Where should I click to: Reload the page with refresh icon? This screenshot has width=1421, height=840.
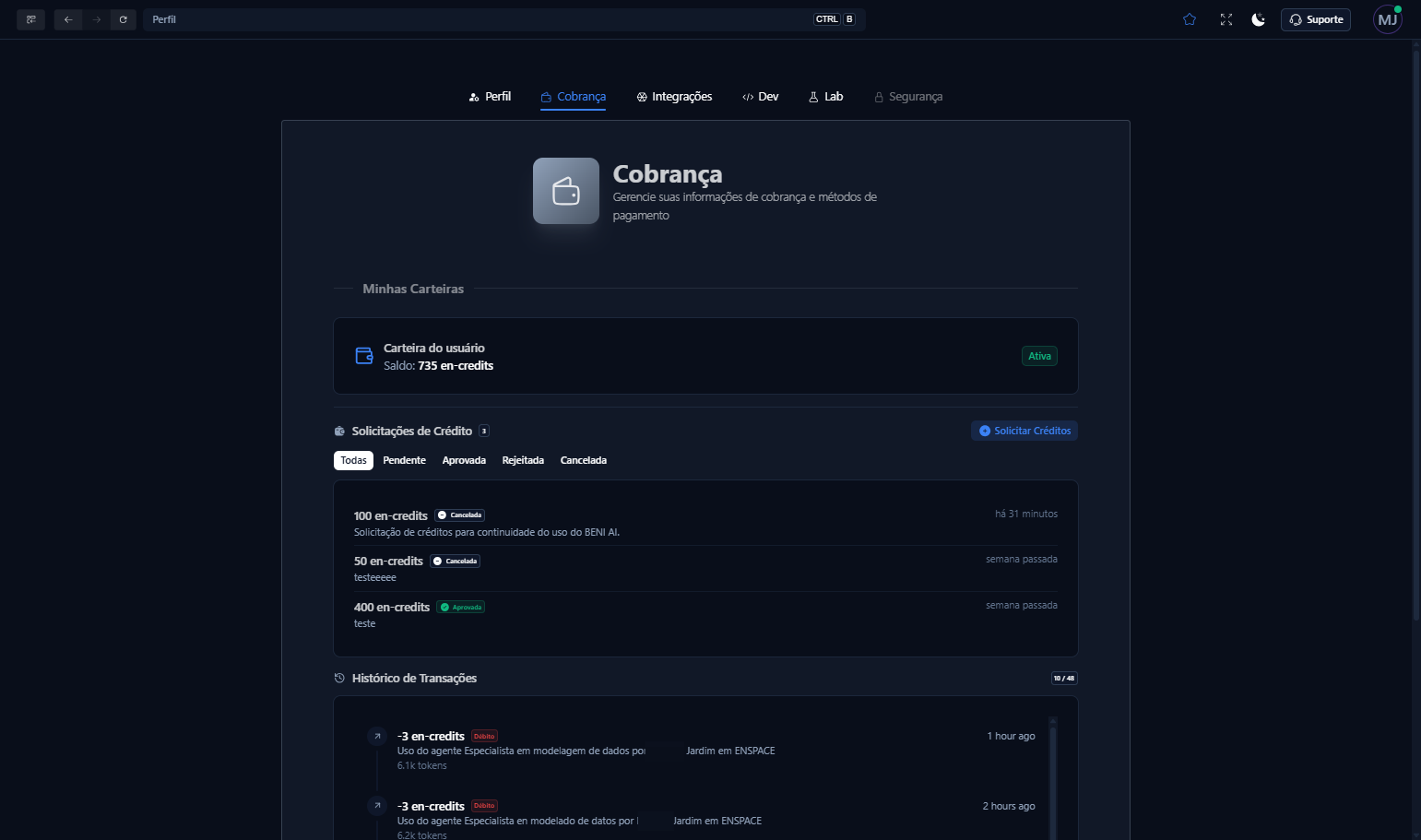point(123,19)
